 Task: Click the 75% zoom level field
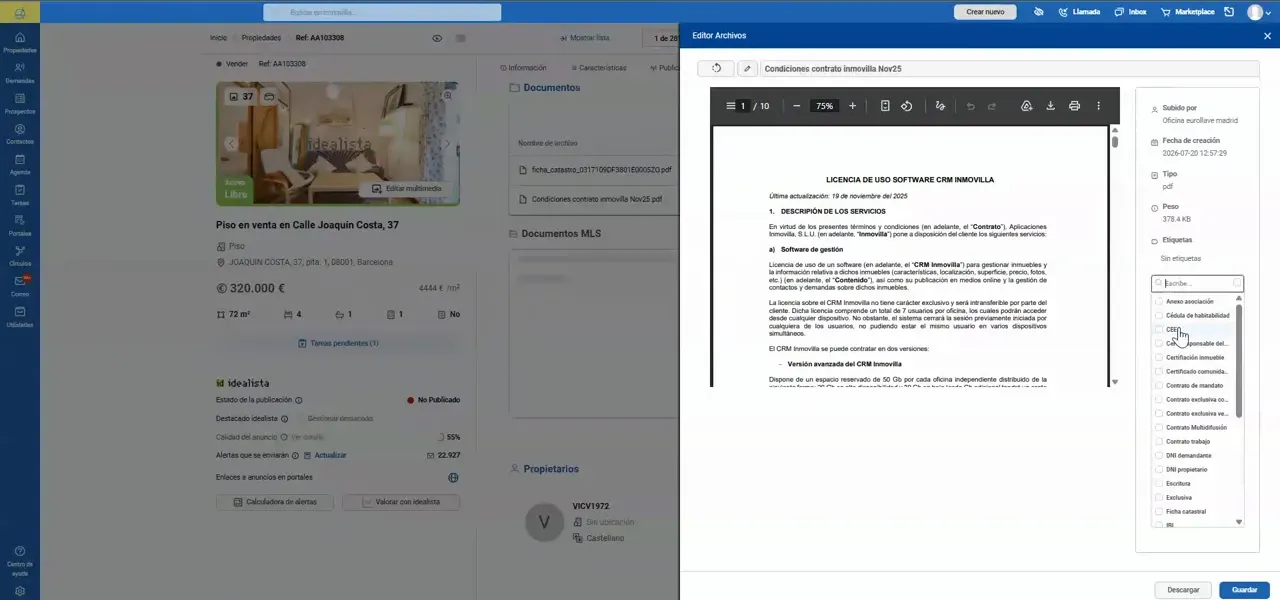point(824,106)
